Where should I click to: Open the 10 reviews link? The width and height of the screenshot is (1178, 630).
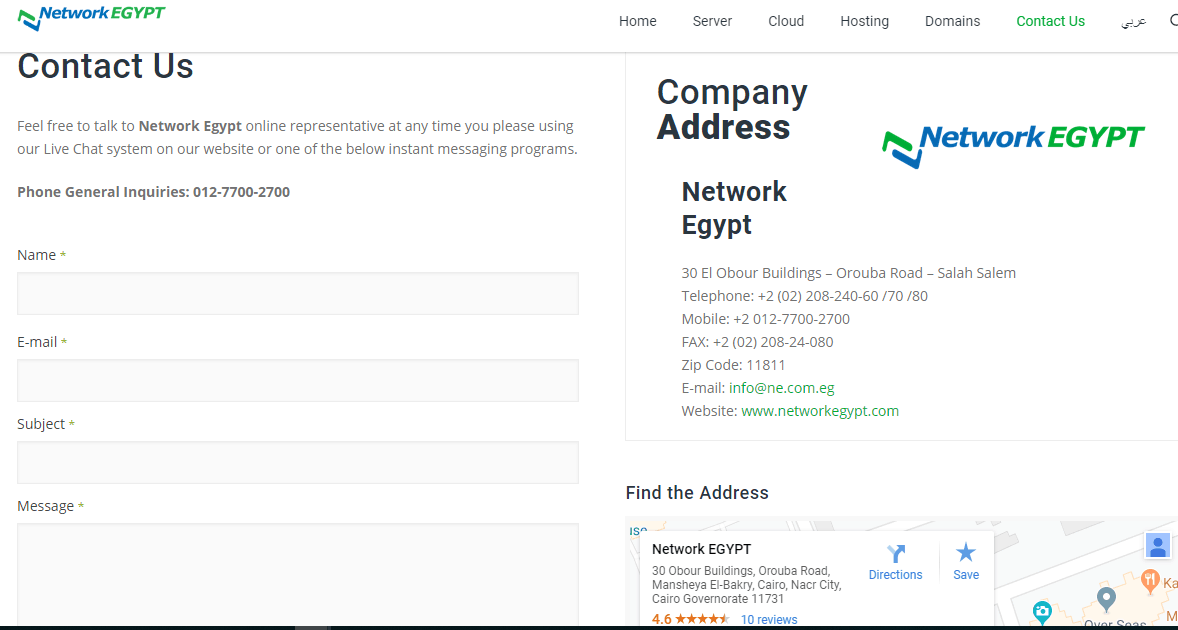point(769,619)
